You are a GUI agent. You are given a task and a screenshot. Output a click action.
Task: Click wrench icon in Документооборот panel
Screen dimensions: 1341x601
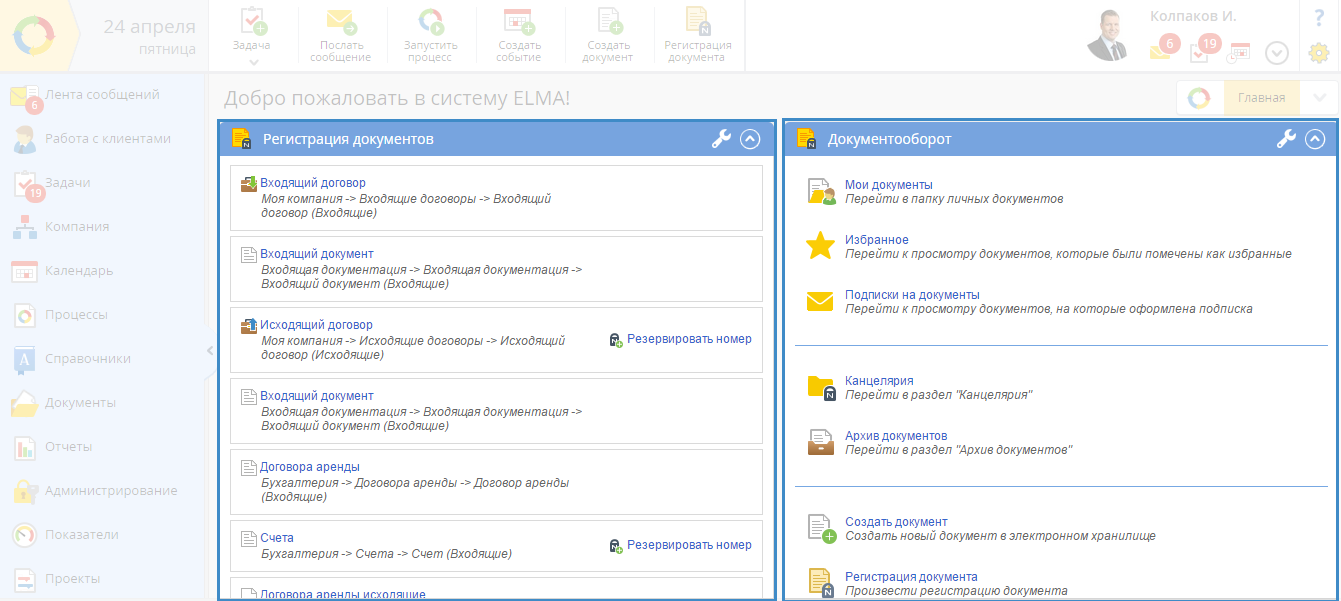tap(1286, 139)
